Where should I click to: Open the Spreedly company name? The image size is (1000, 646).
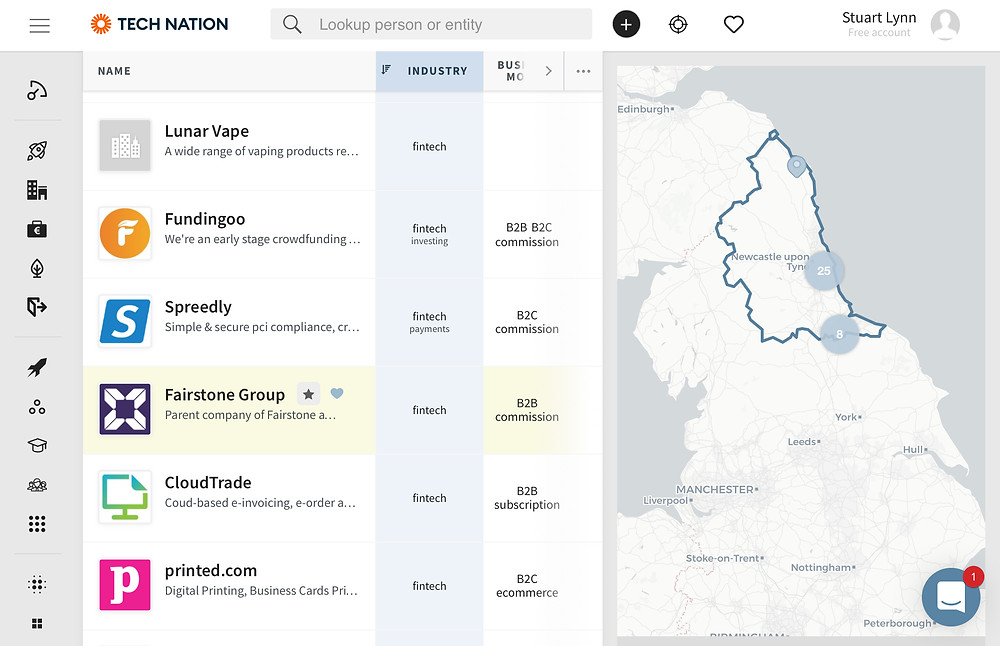tap(198, 307)
